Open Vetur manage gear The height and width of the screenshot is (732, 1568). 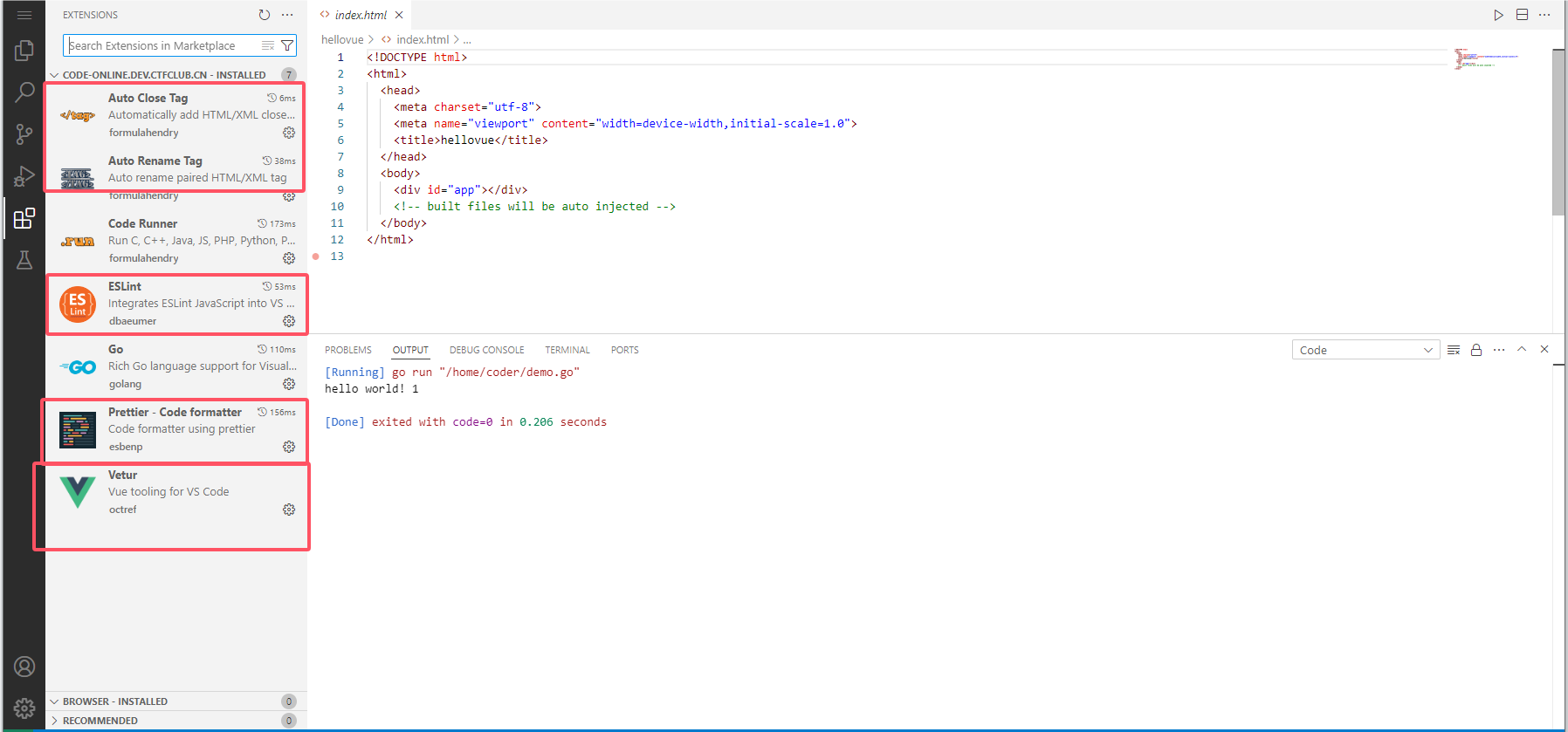pyautogui.click(x=289, y=510)
